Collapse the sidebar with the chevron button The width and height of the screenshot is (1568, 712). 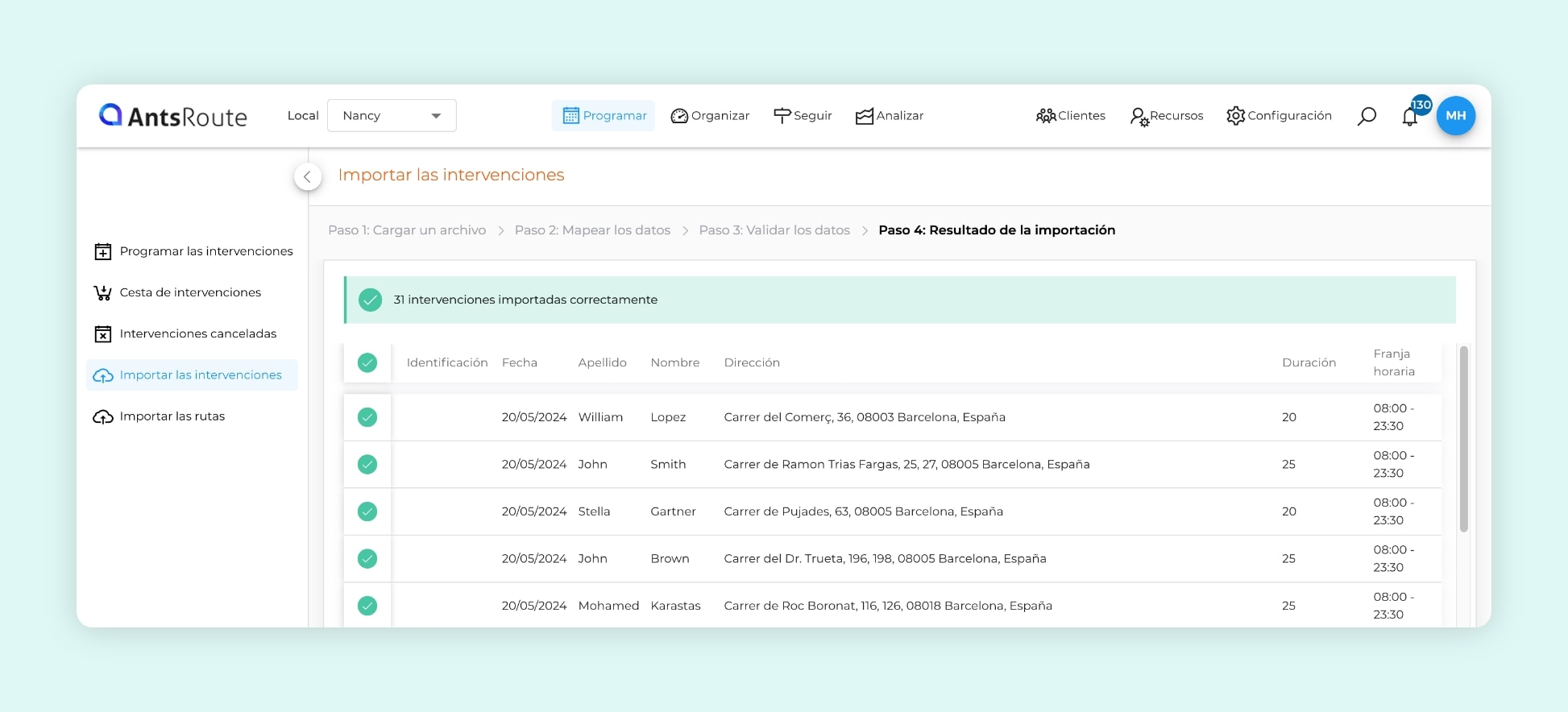pos(307,176)
